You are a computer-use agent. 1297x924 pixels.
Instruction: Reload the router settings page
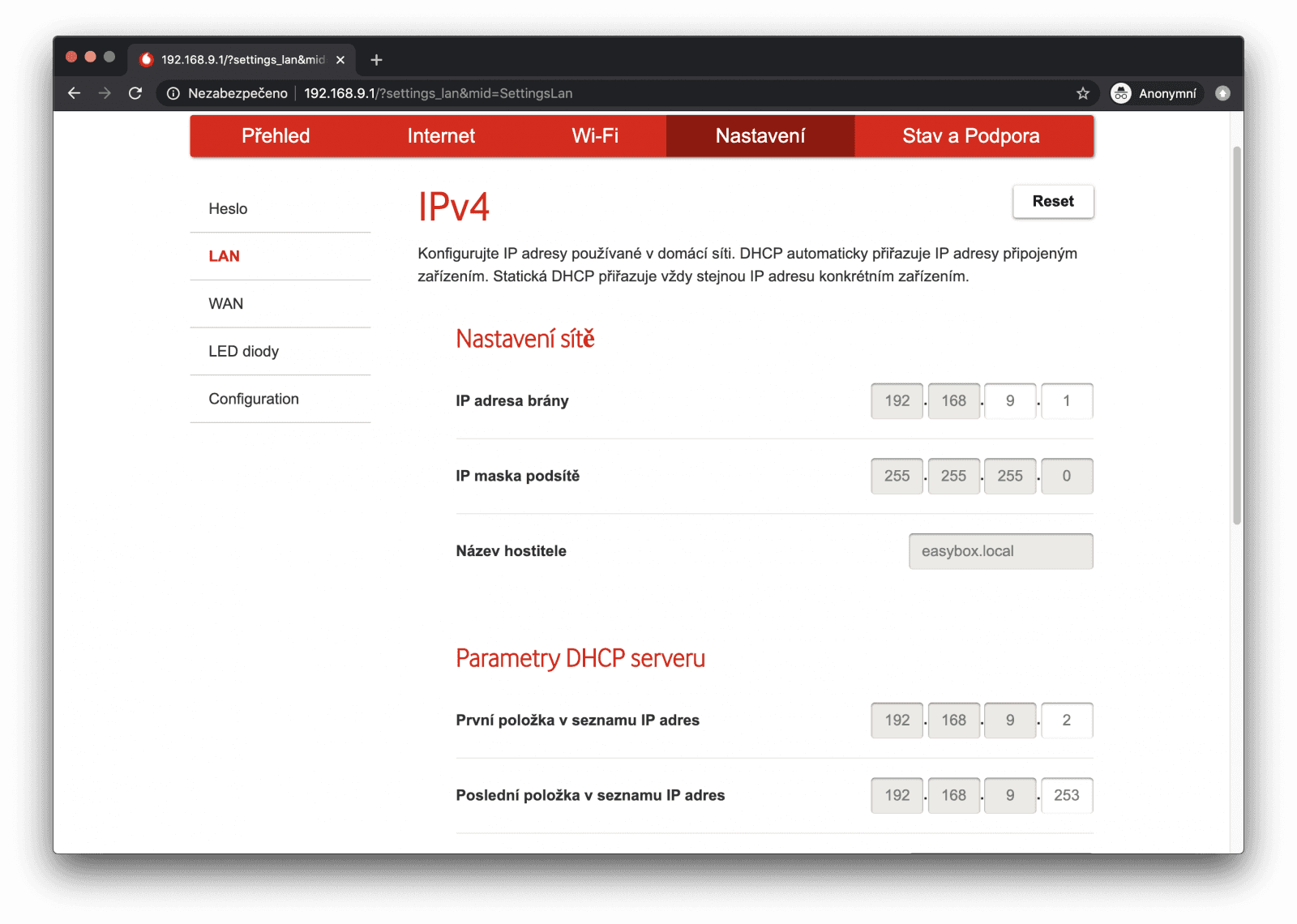pos(135,93)
